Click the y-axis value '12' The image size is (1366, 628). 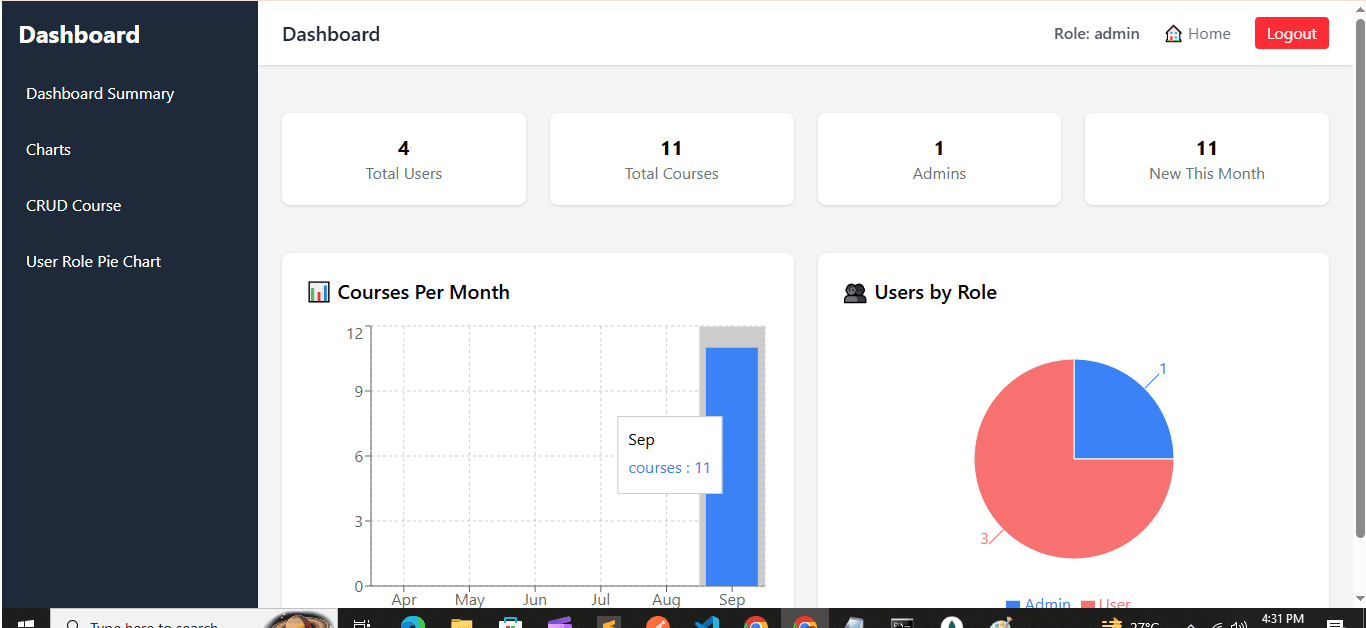click(354, 333)
